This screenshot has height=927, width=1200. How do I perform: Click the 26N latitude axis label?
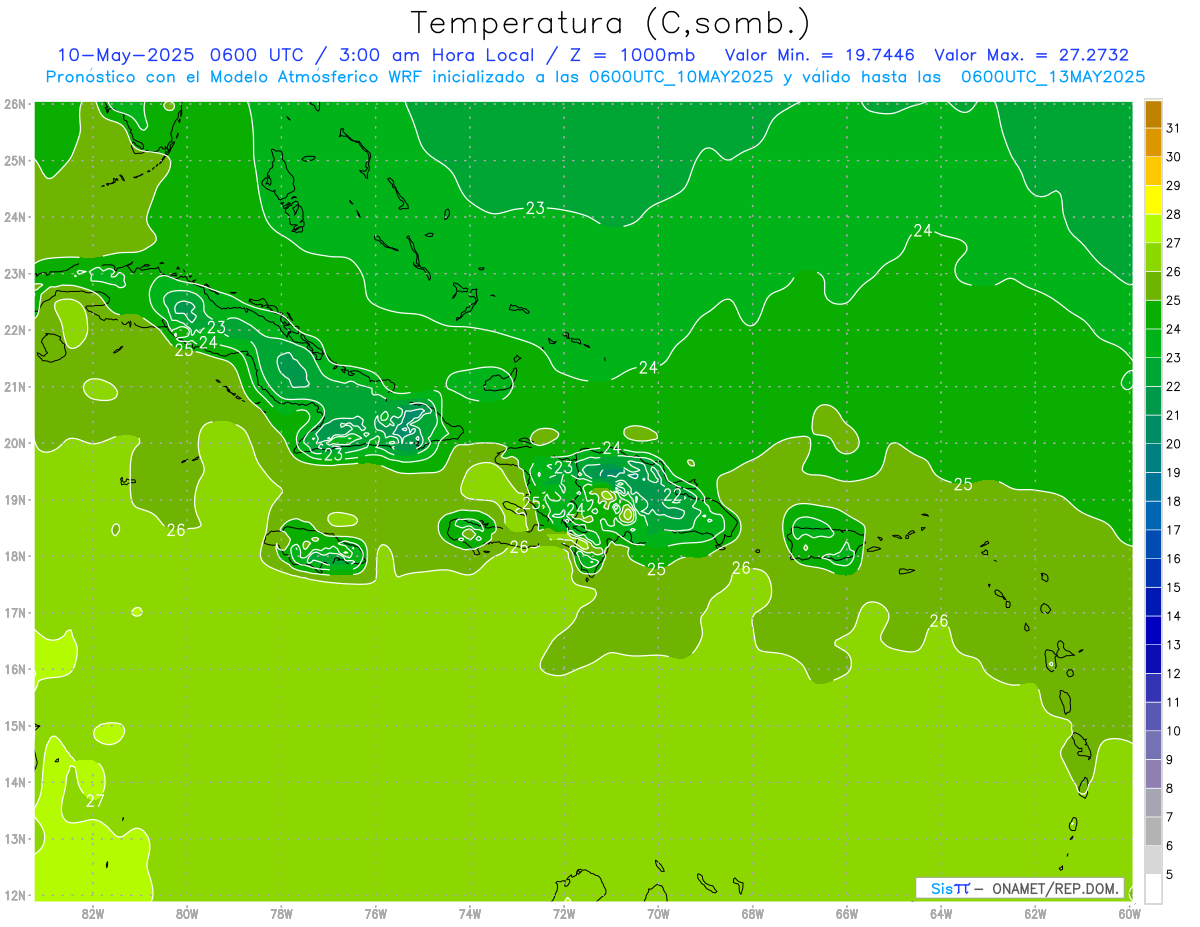(x=15, y=104)
